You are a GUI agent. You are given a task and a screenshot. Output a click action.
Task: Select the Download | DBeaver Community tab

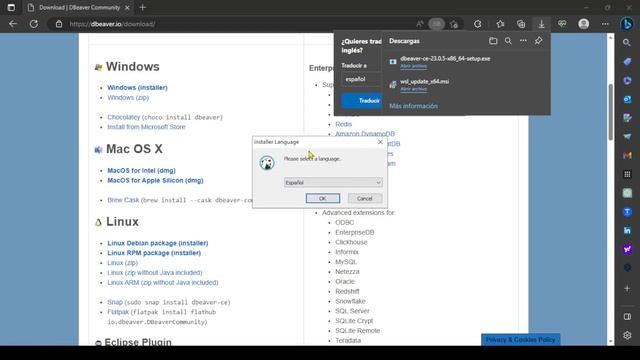(79, 7)
